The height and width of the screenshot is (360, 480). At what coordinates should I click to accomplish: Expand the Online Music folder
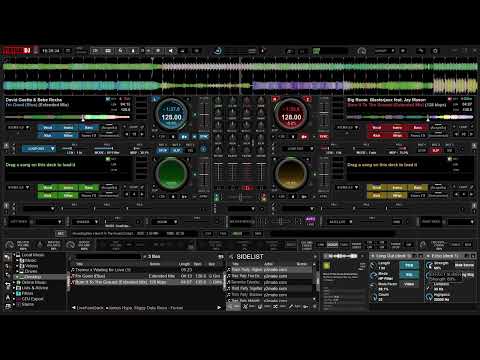(14, 282)
